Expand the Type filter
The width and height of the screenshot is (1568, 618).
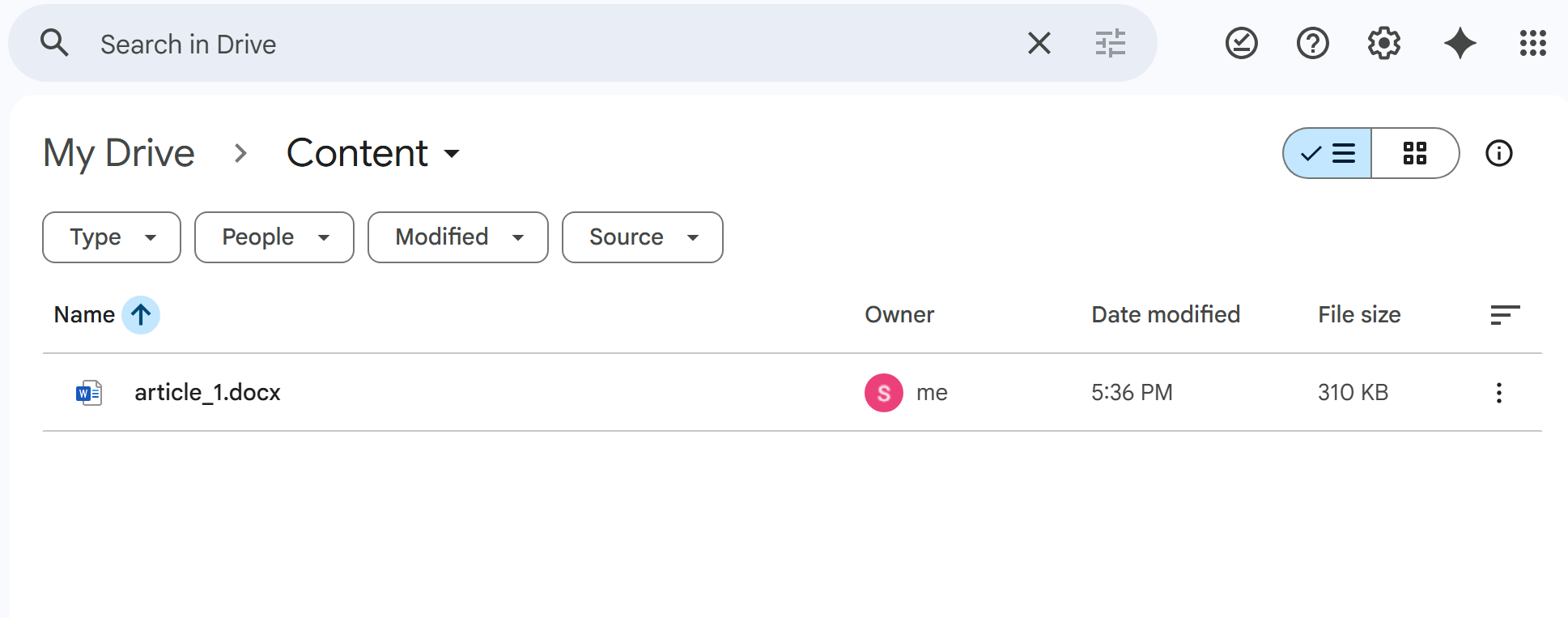coord(112,237)
